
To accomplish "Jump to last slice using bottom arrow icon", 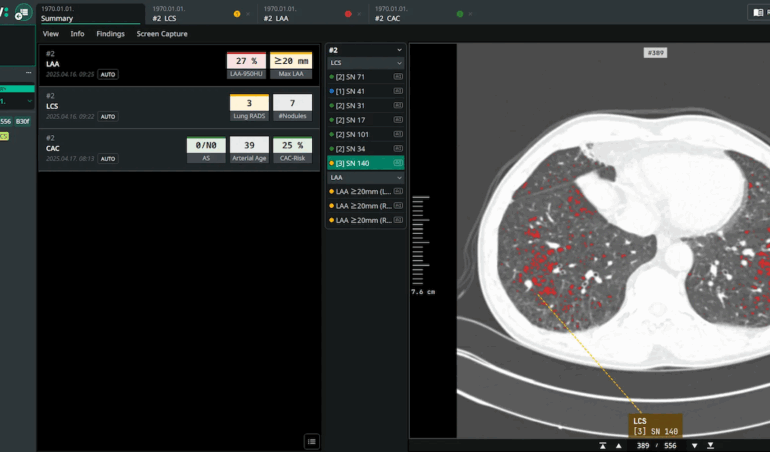I will point(710,445).
